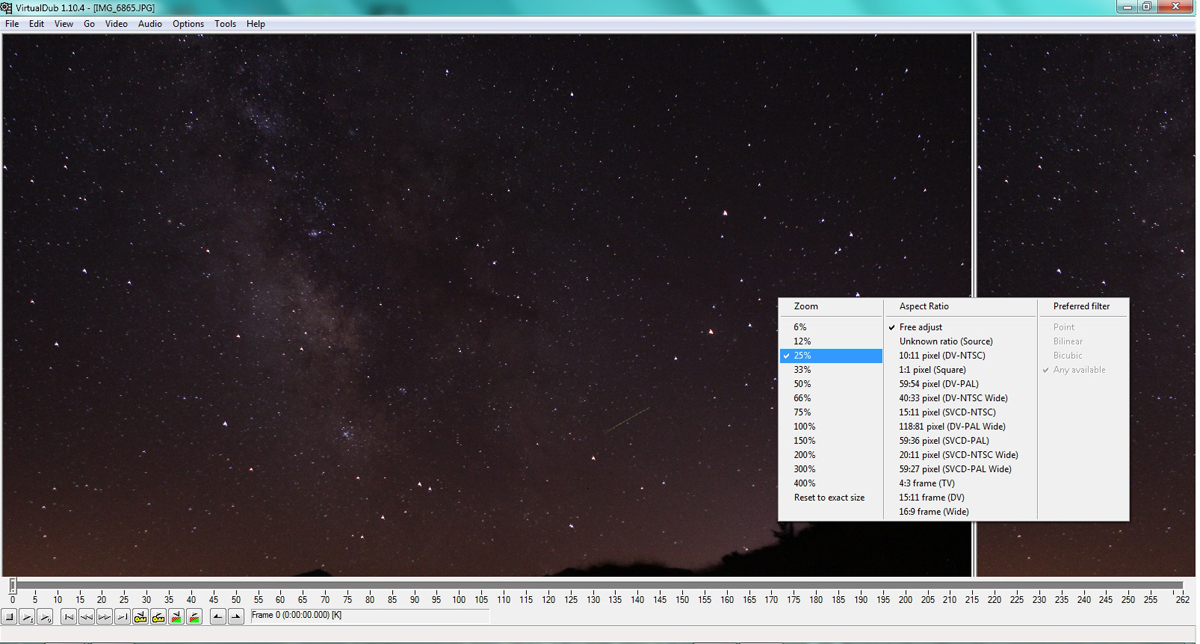Set pane zoom to 50%
Screen dimensions: 1200x644
pyautogui.click(x=831, y=384)
